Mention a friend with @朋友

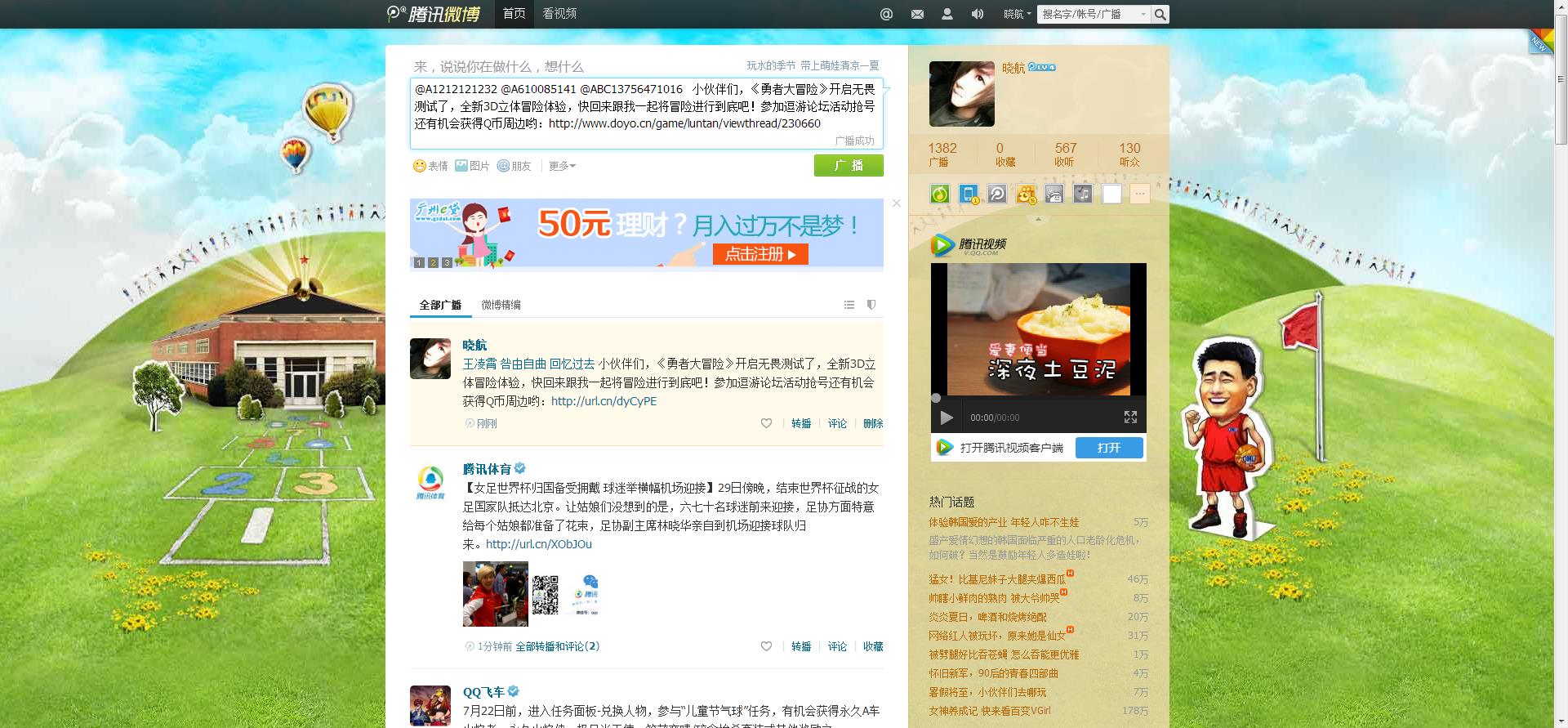514,166
